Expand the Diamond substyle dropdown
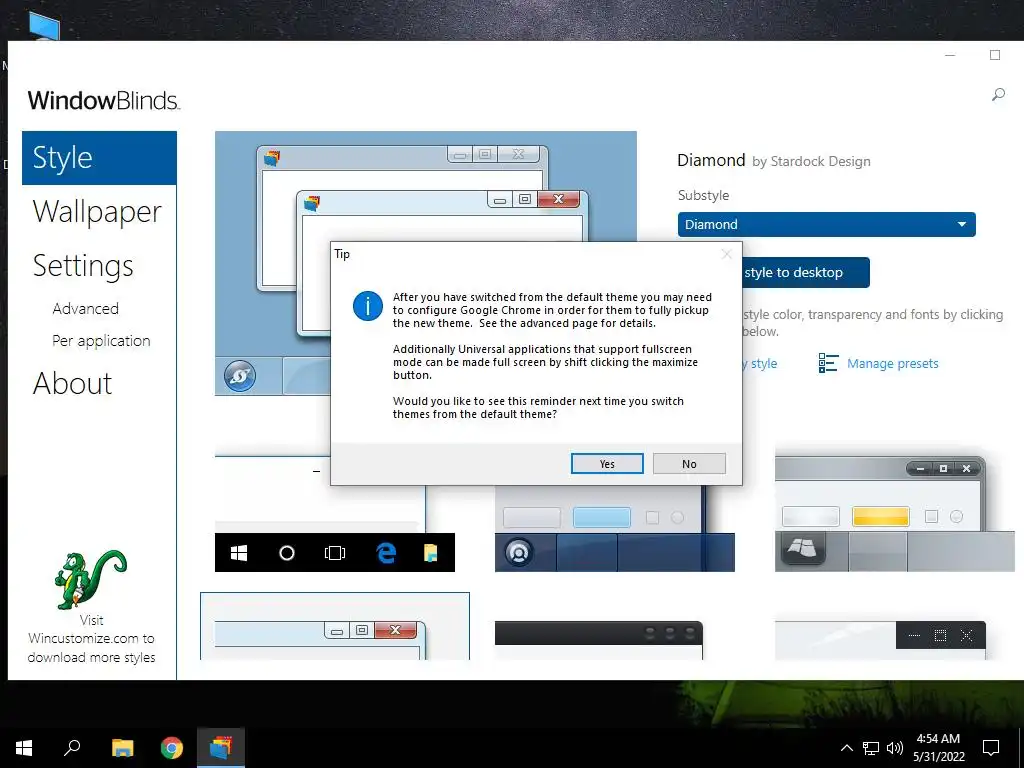The image size is (1024, 768). pyautogui.click(x=826, y=225)
